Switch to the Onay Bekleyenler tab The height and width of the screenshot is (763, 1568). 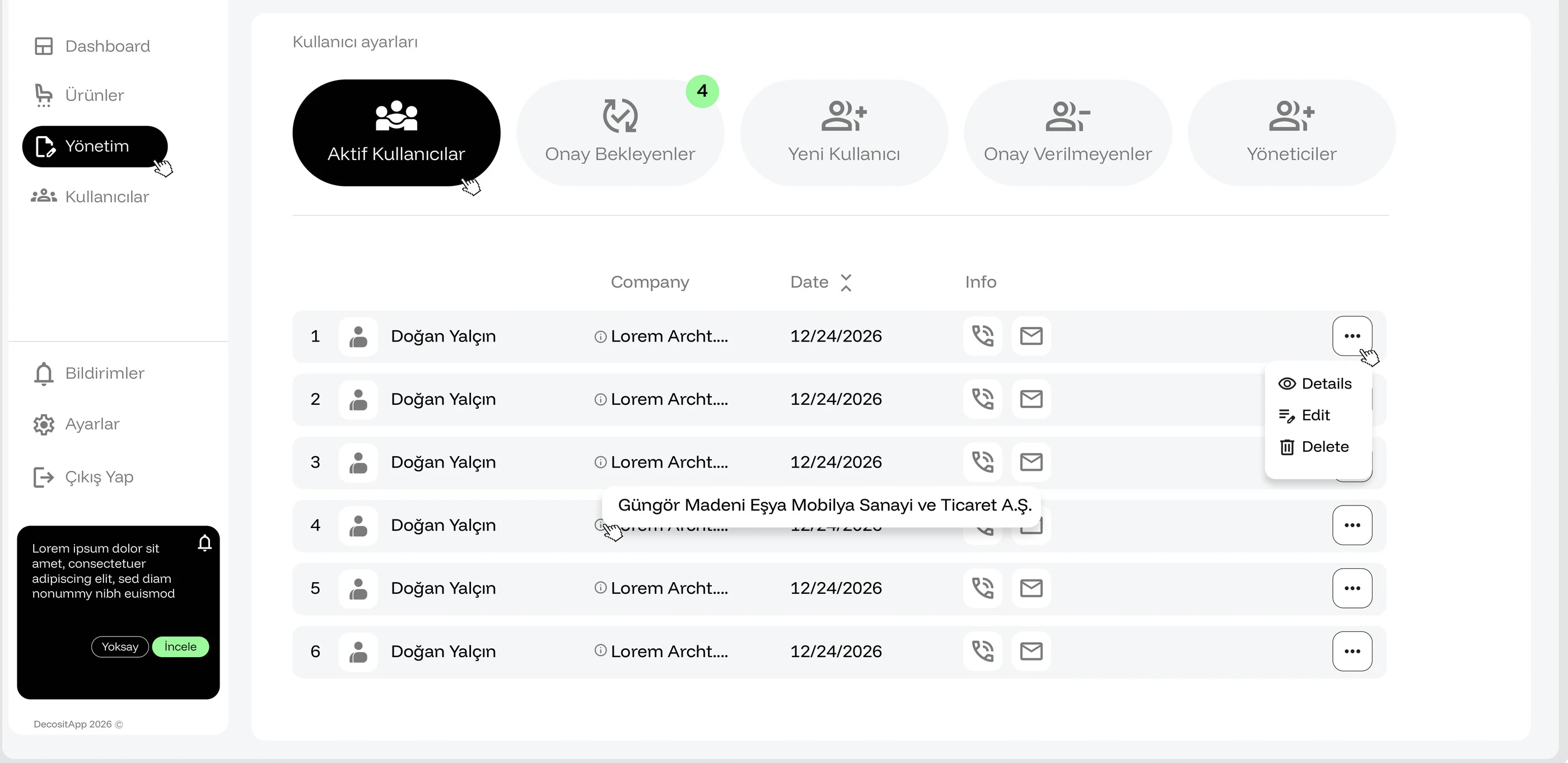click(x=620, y=133)
